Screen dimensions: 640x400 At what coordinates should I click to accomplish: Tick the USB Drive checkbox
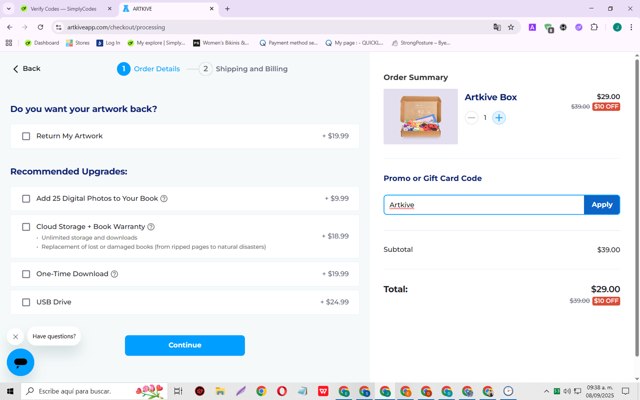point(26,302)
